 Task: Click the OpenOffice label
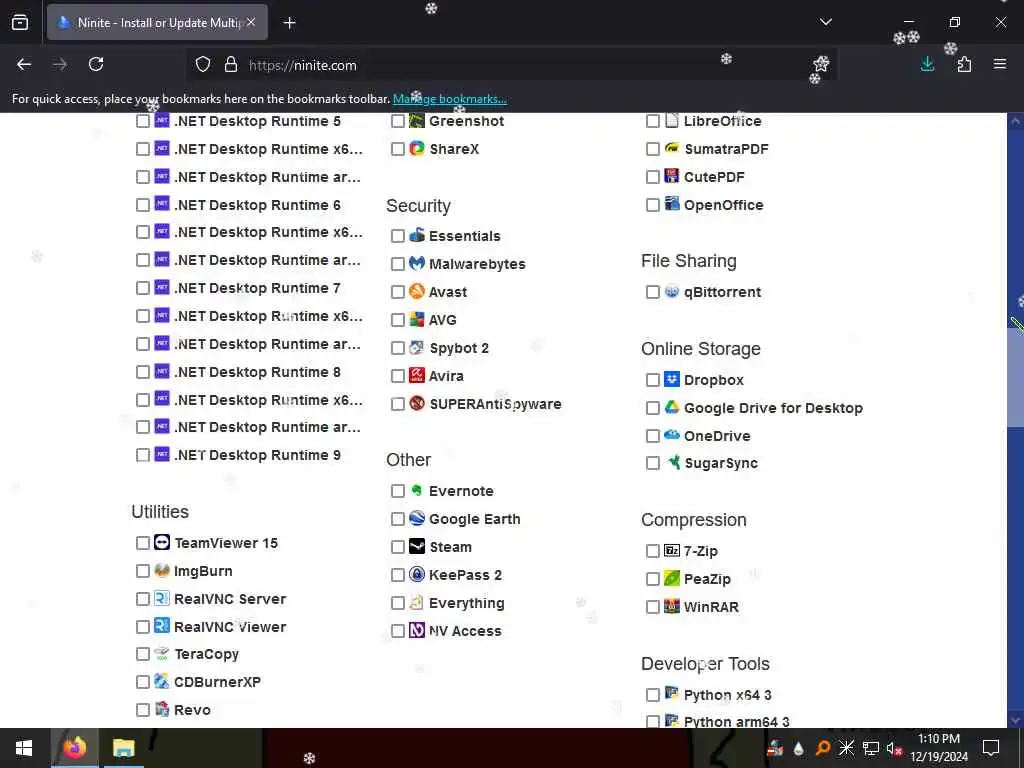tap(724, 205)
